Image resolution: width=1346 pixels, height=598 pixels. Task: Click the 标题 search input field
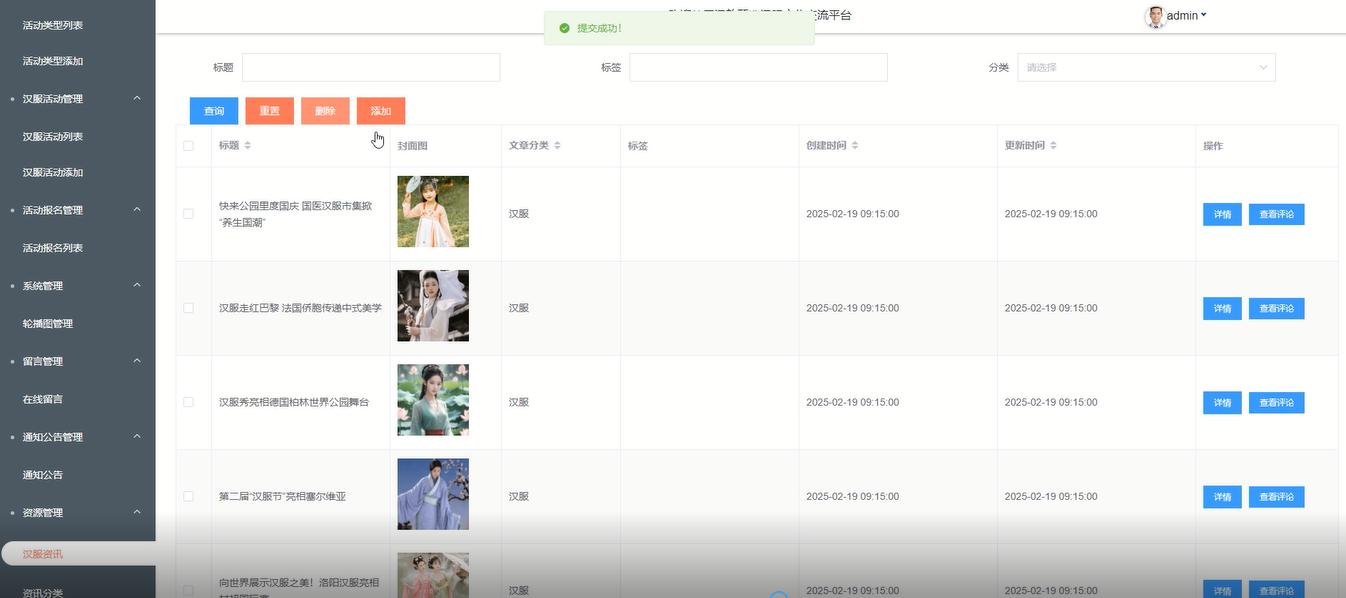point(371,67)
